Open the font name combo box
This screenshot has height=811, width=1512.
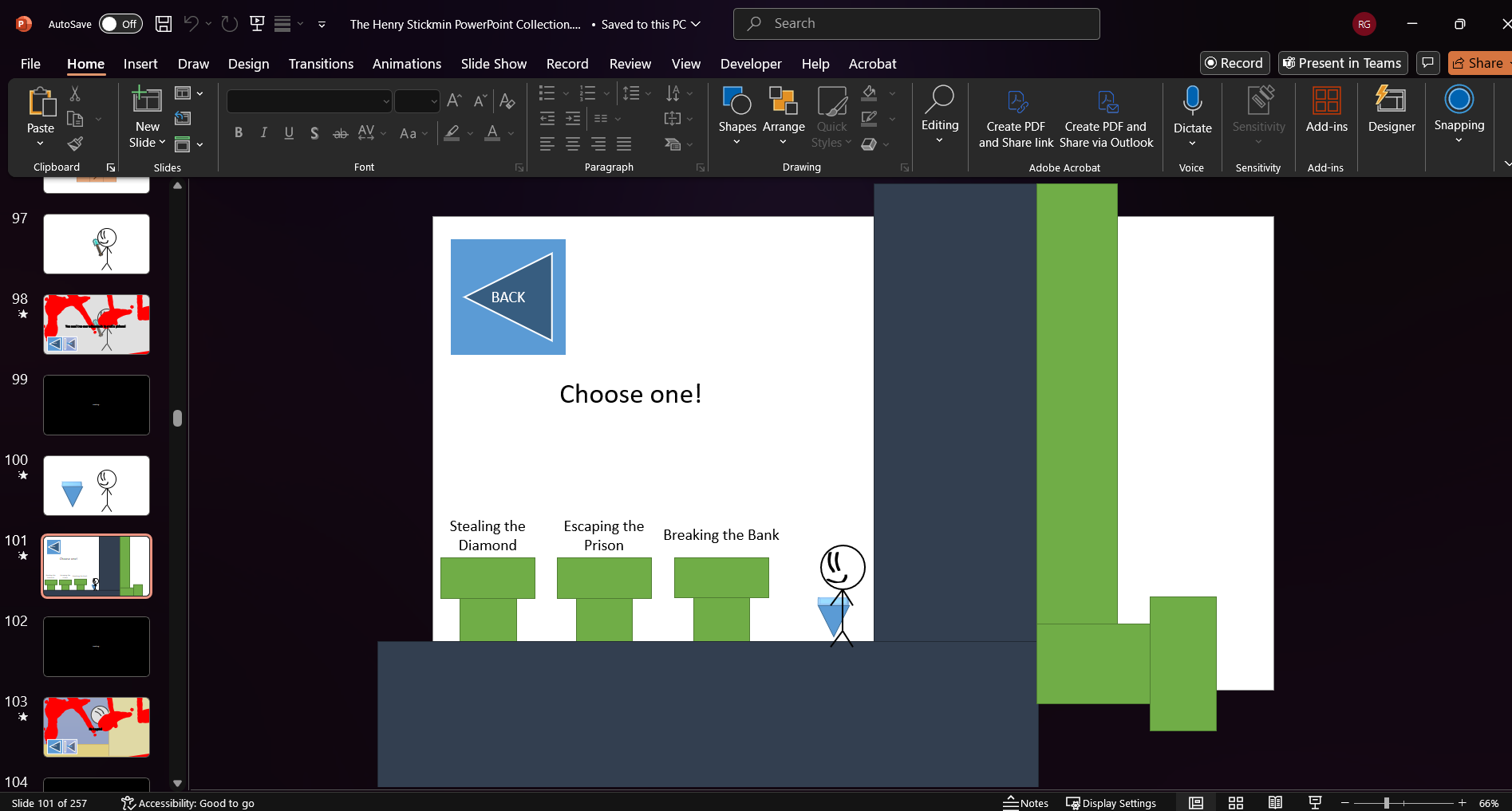310,101
